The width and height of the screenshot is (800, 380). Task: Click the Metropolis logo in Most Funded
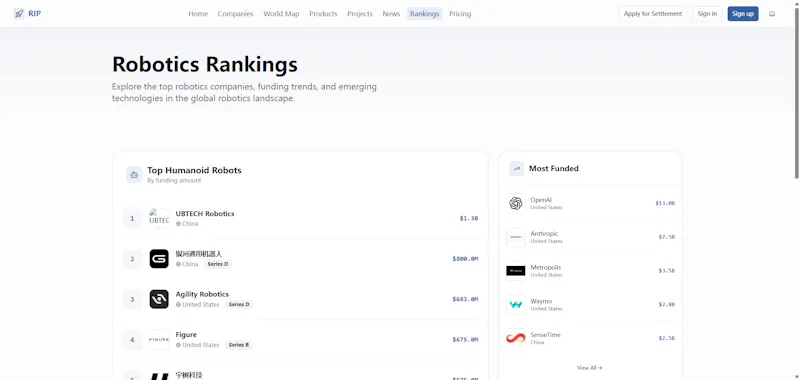coord(516,271)
